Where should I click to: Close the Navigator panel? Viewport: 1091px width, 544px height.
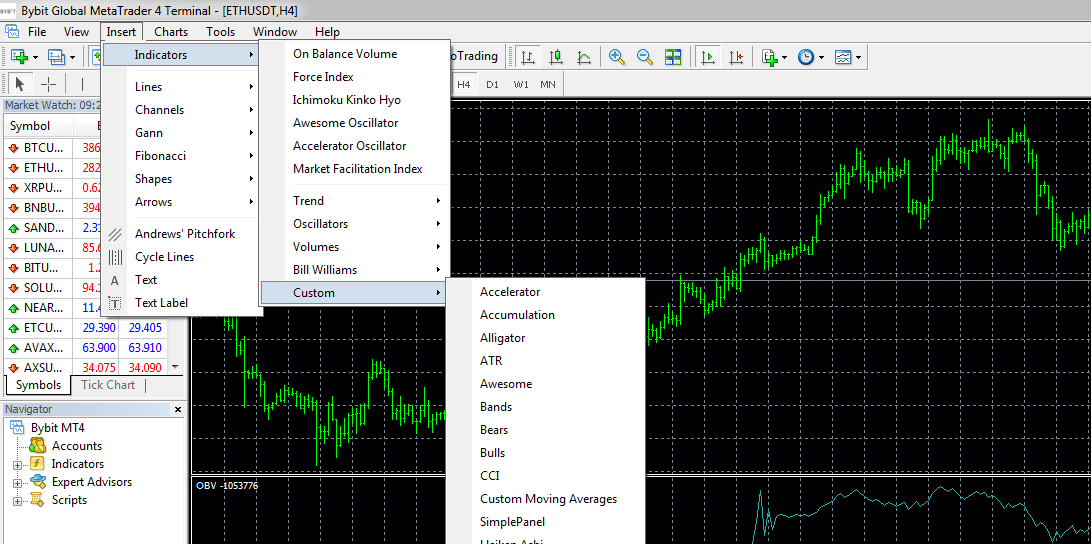(178, 410)
